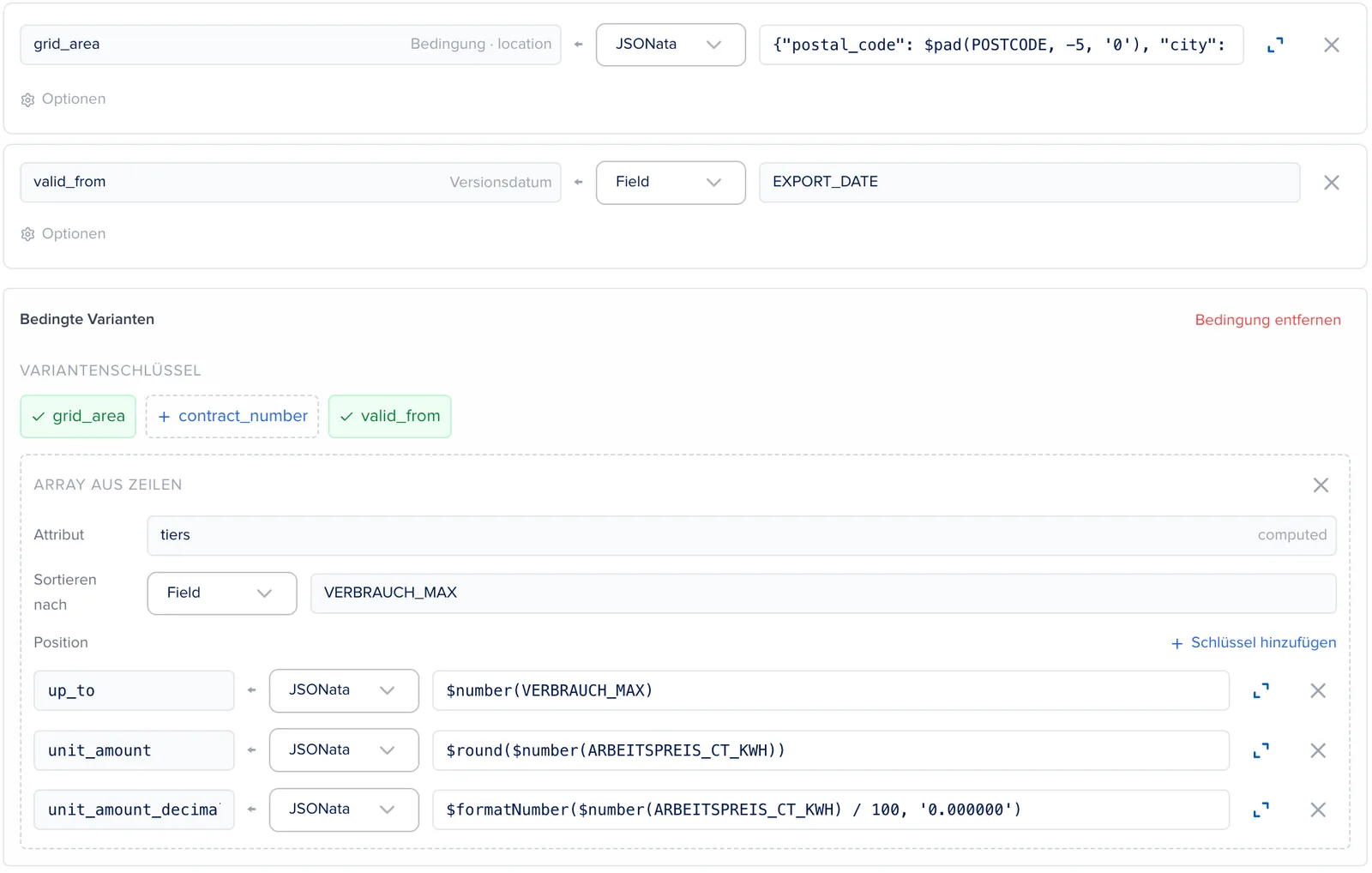Viewport: 1372px width, 873px height.
Task: Open the JSONata dropdown for unit_amount
Action: point(344,750)
